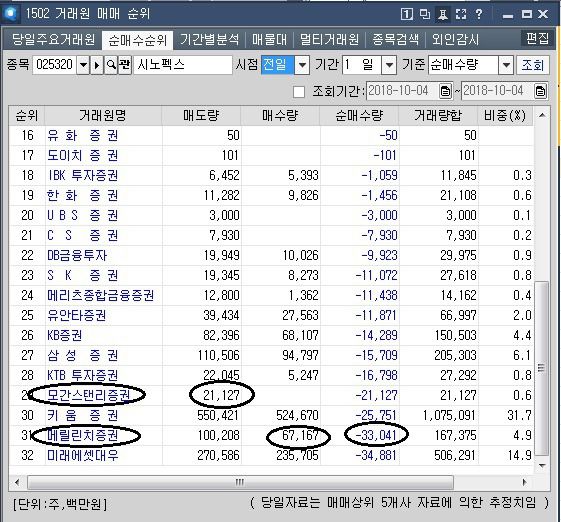Click the 비중(%) column header
Viewport: 561px width, 522px height.
[x=505, y=116]
